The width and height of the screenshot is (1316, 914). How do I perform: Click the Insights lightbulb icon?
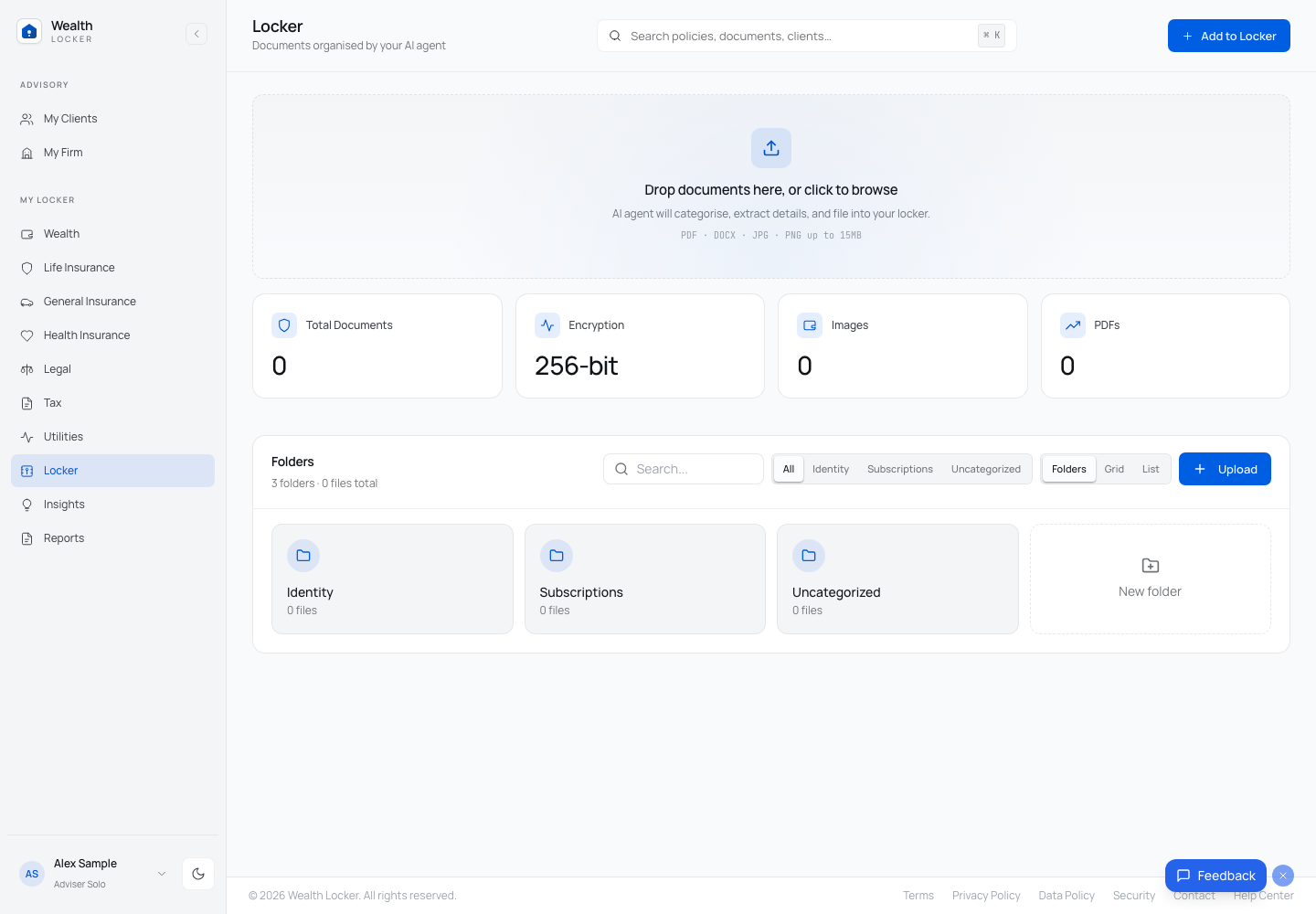(x=27, y=505)
